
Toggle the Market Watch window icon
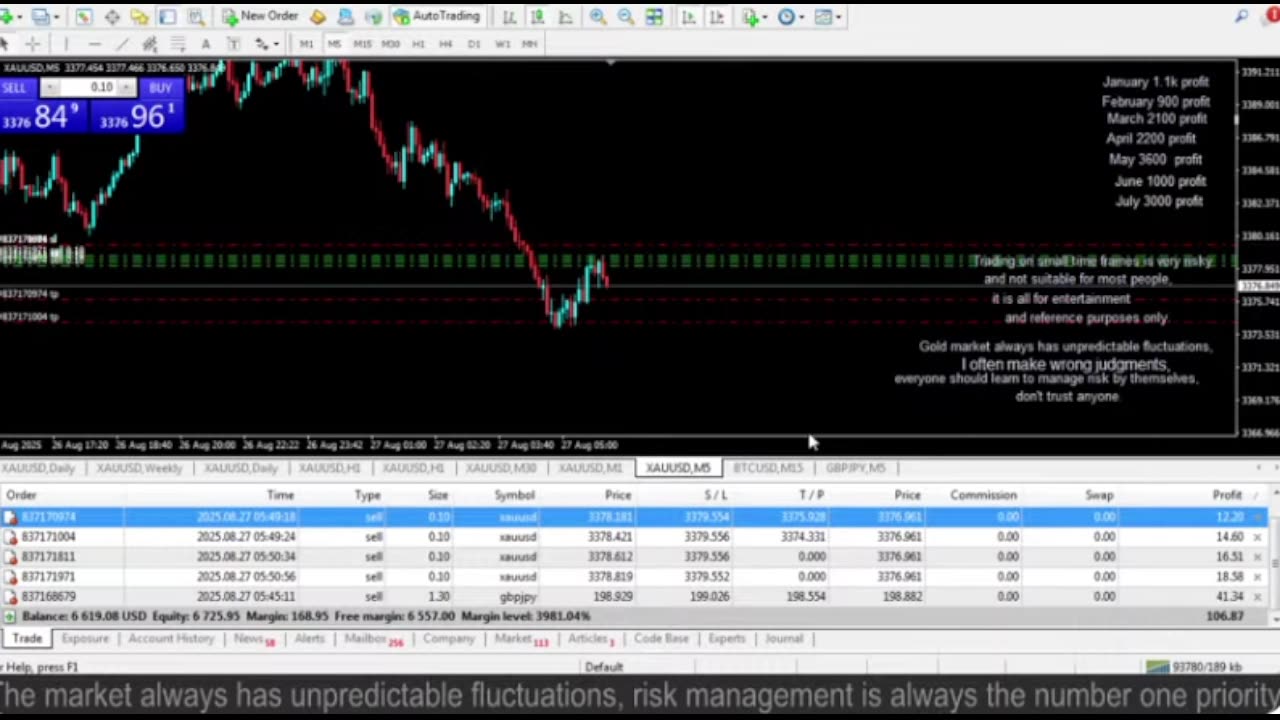pos(84,17)
